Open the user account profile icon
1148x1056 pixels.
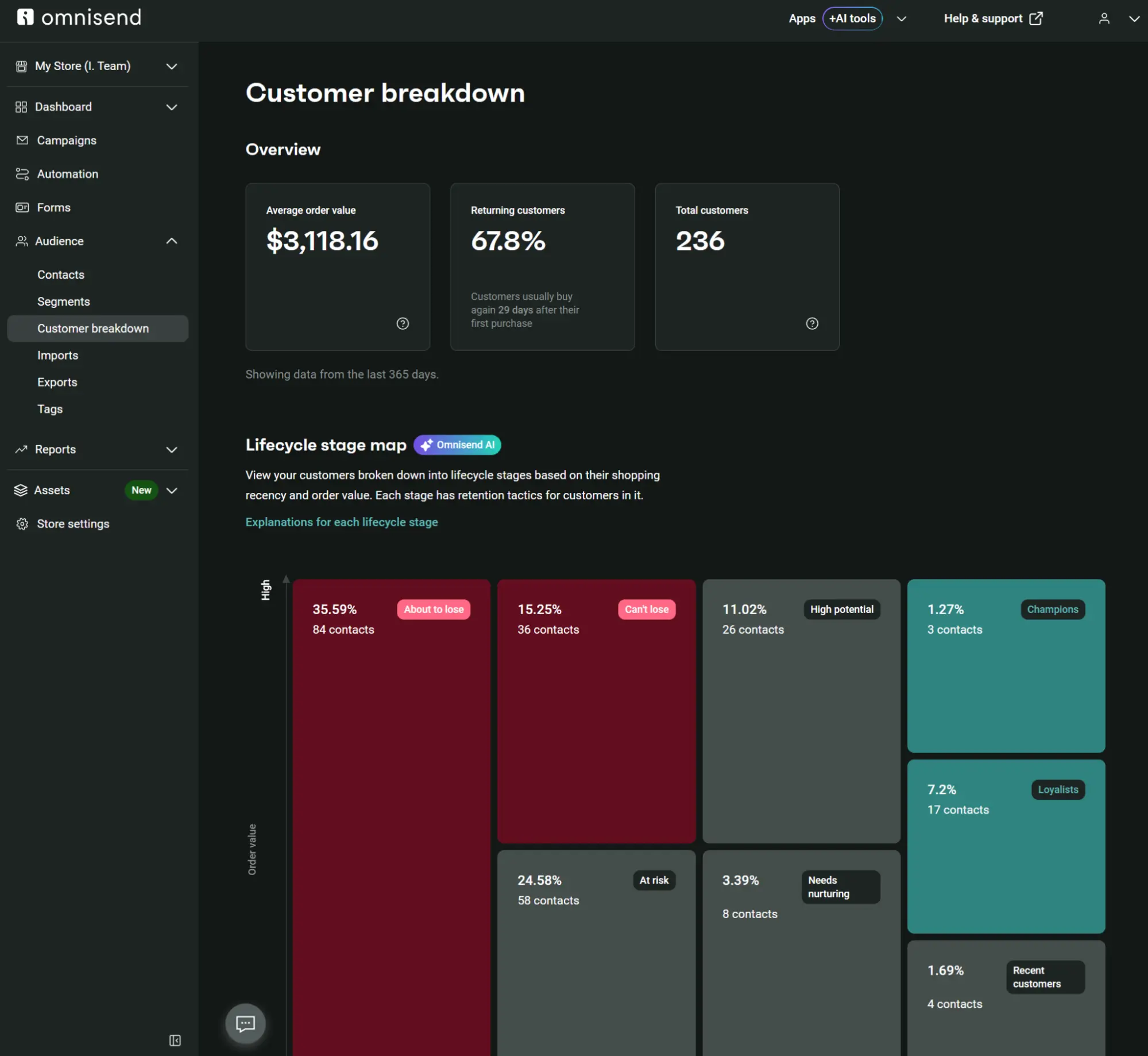tap(1104, 18)
